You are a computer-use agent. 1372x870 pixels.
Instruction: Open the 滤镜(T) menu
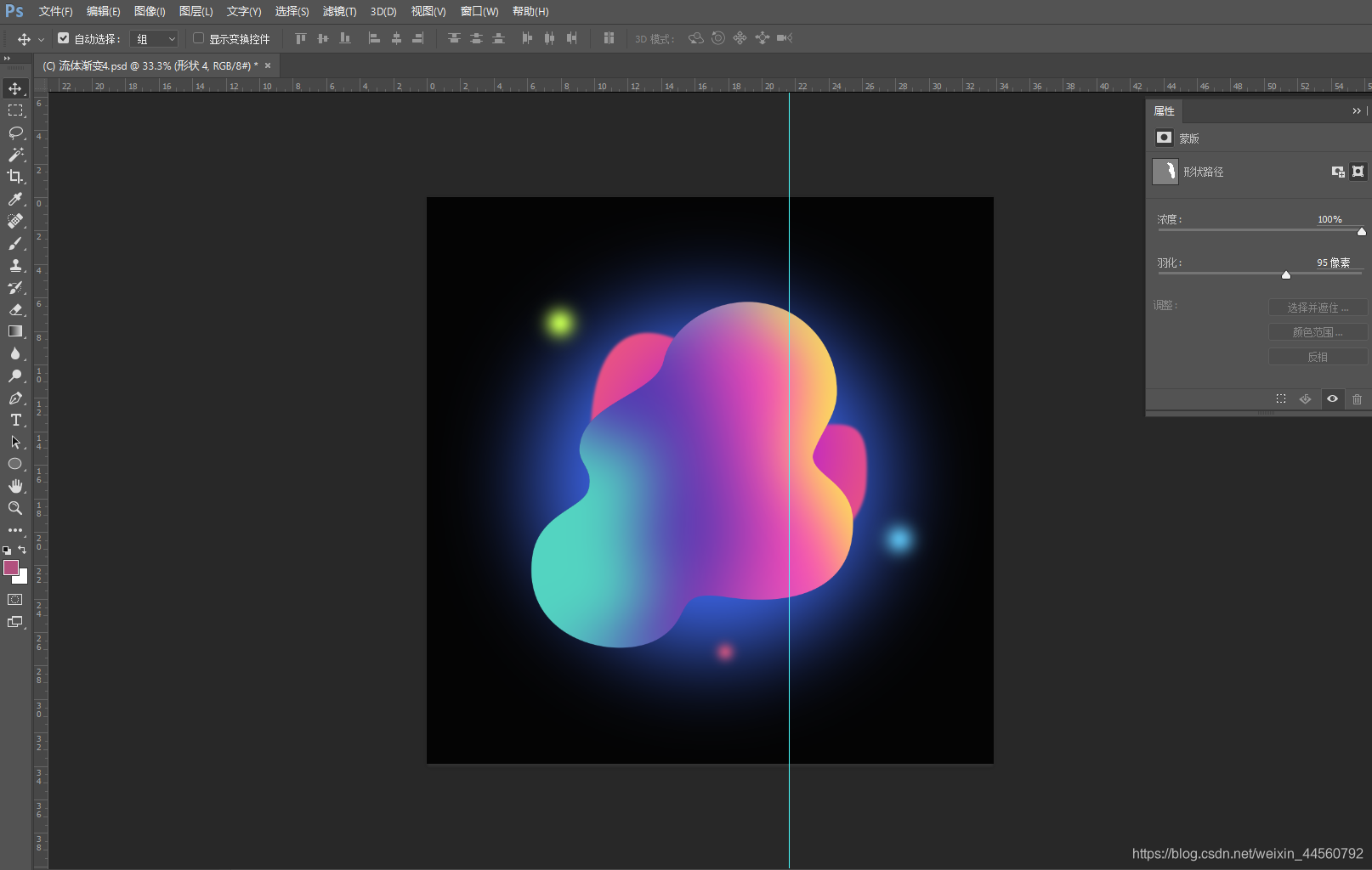(339, 12)
